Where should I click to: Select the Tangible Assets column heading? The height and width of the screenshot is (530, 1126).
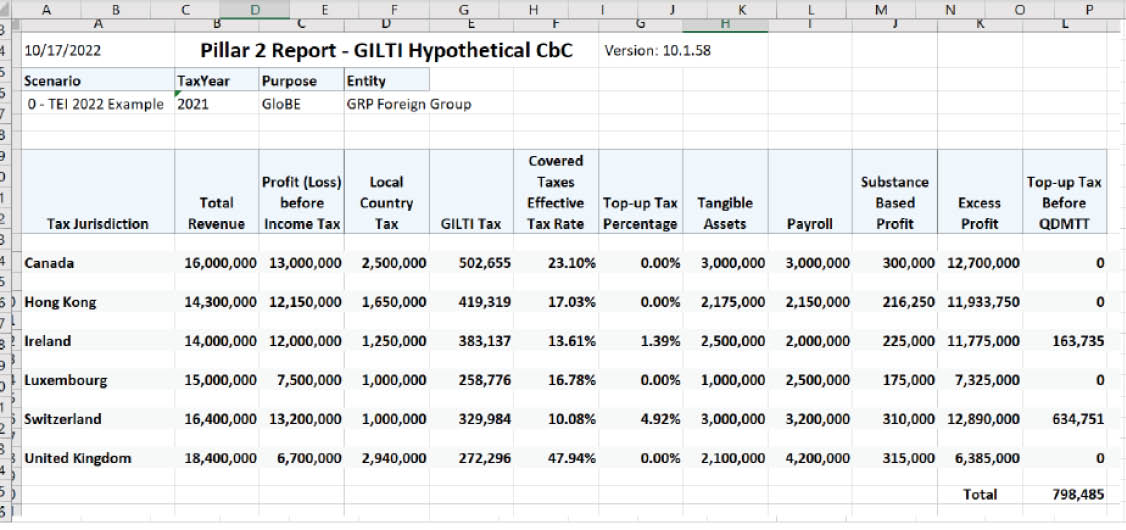tap(726, 192)
